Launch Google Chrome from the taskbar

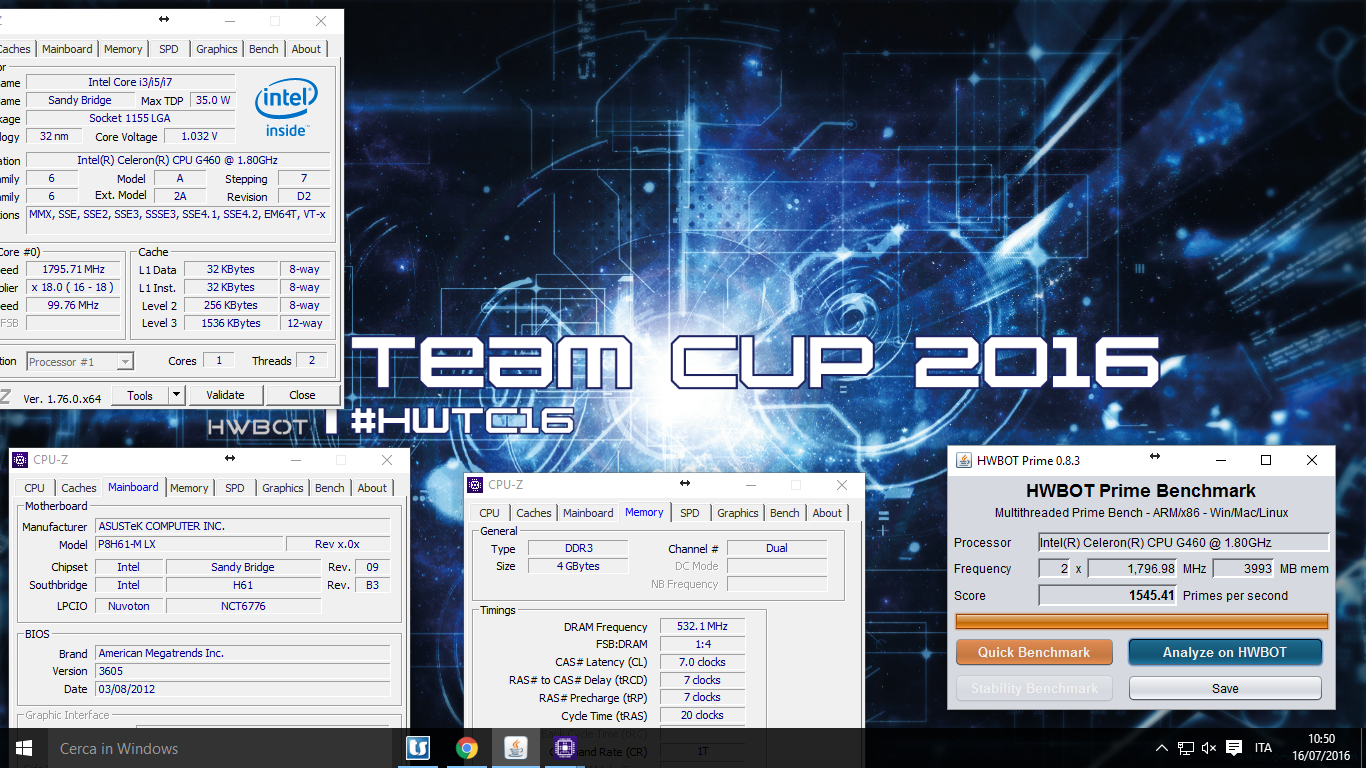point(466,748)
